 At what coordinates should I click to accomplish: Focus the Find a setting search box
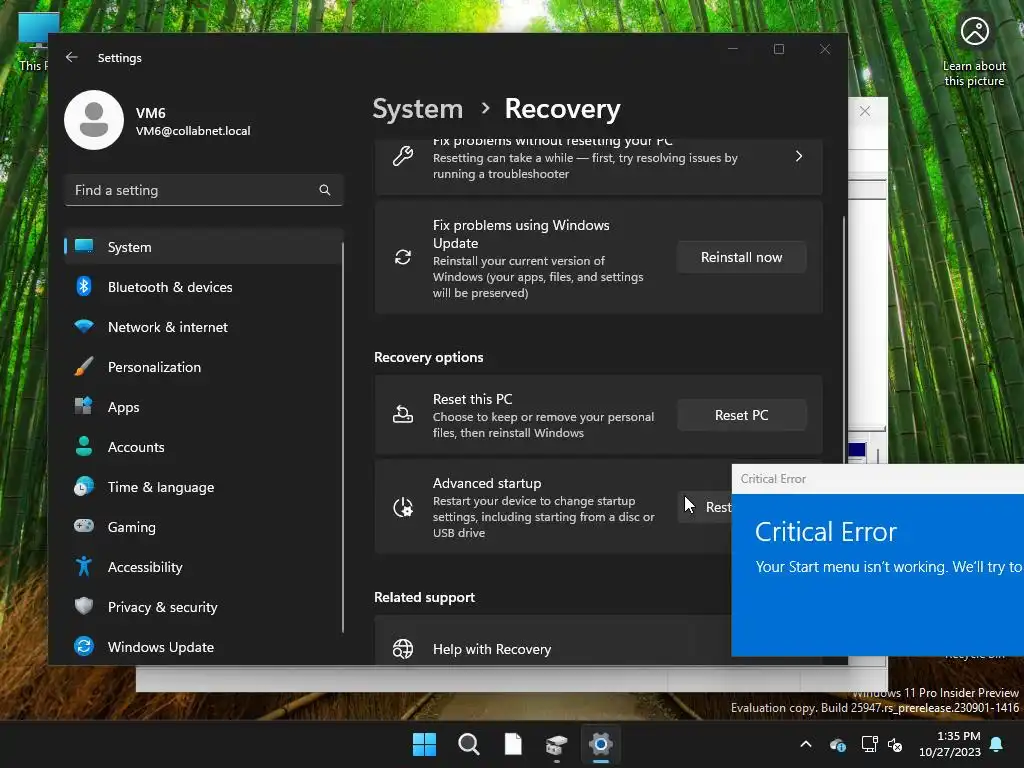tap(204, 190)
